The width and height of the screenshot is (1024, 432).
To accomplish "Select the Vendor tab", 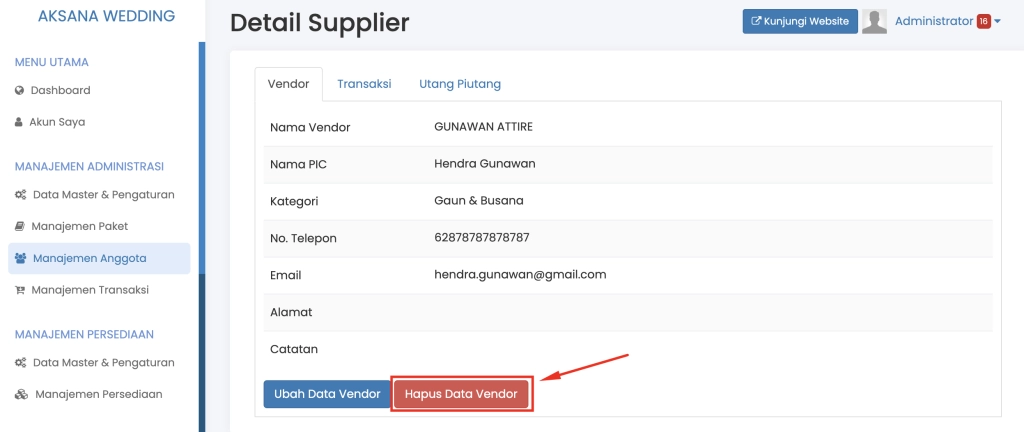I will (x=289, y=84).
